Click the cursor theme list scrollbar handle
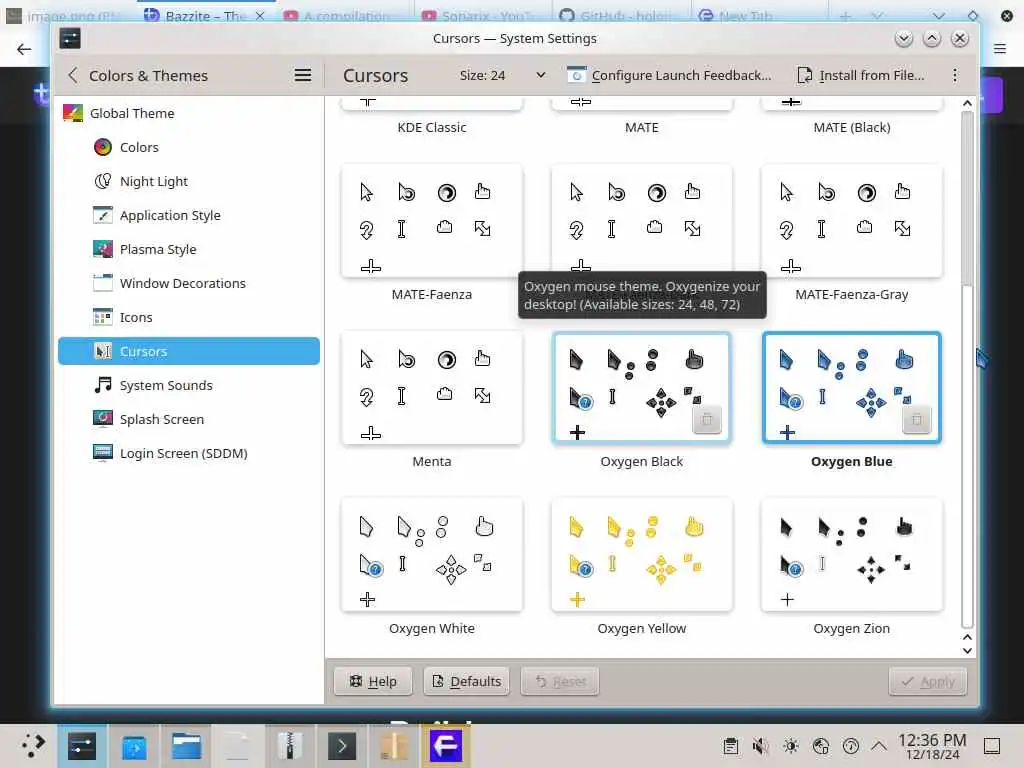1024x768 pixels. [x=967, y=199]
